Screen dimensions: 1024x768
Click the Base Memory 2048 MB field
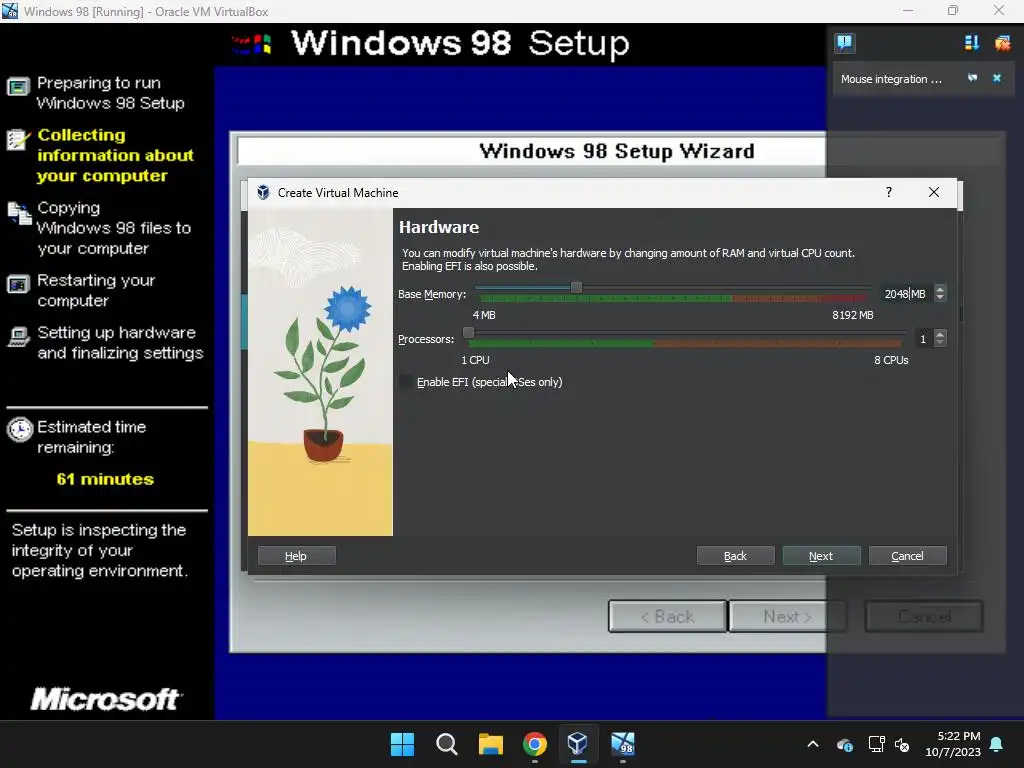tap(905, 294)
